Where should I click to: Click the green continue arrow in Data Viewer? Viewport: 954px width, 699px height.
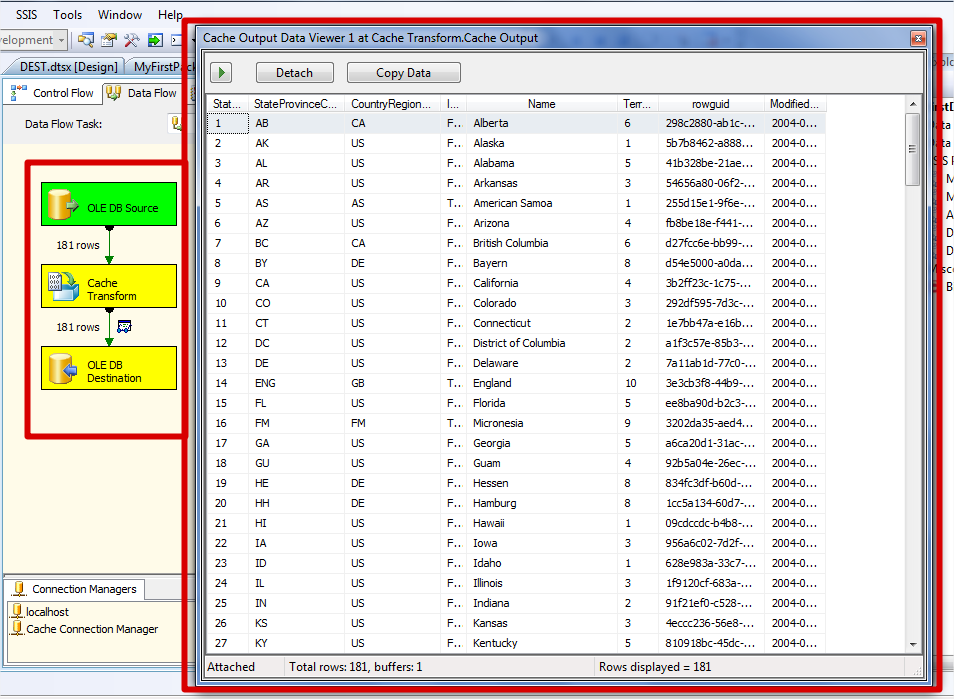[x=221, y=73]
